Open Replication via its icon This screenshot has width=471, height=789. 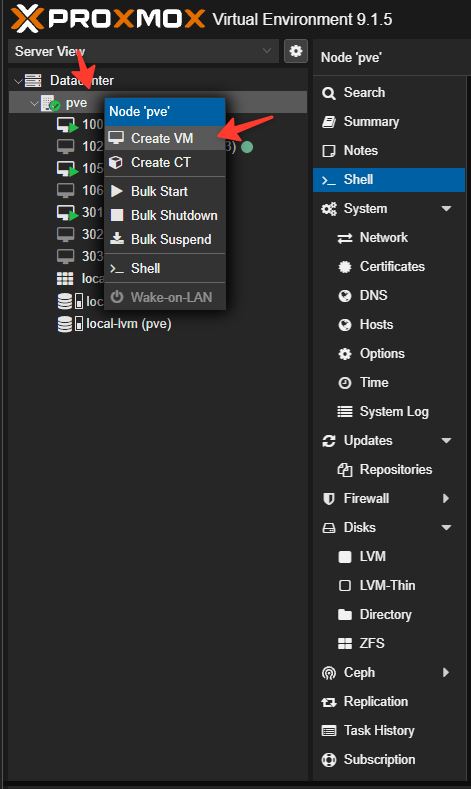[329, 702]
